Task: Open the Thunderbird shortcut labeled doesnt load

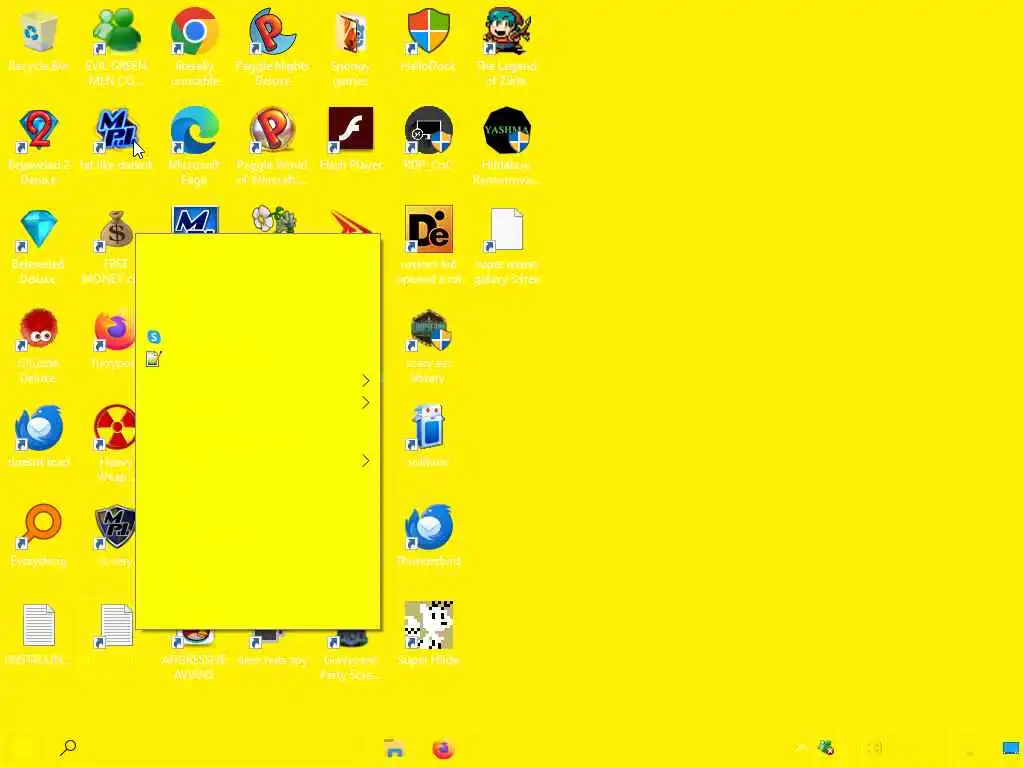Action: click(39, 428)
